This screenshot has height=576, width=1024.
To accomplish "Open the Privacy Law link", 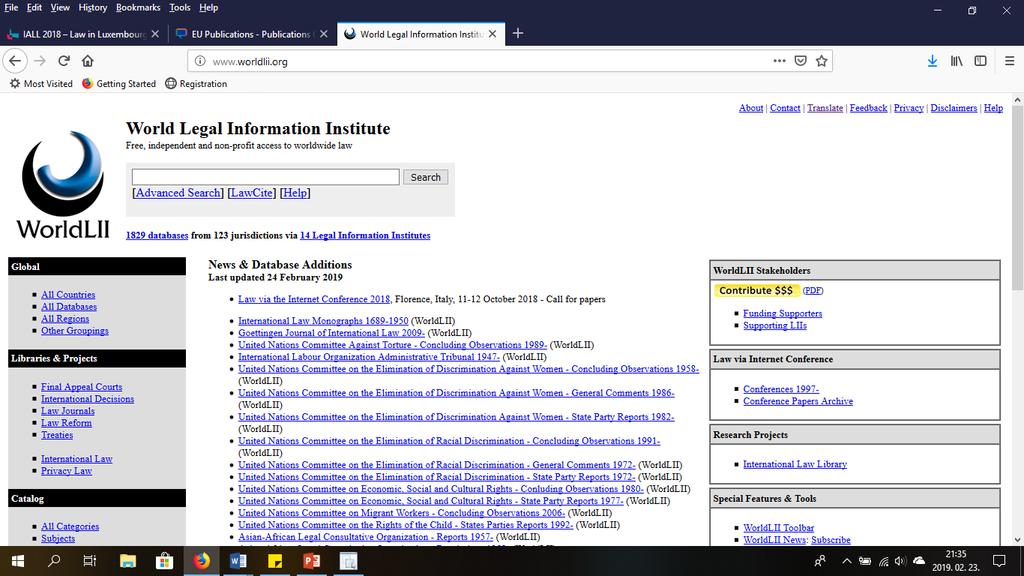I will [x=67, y=471].
